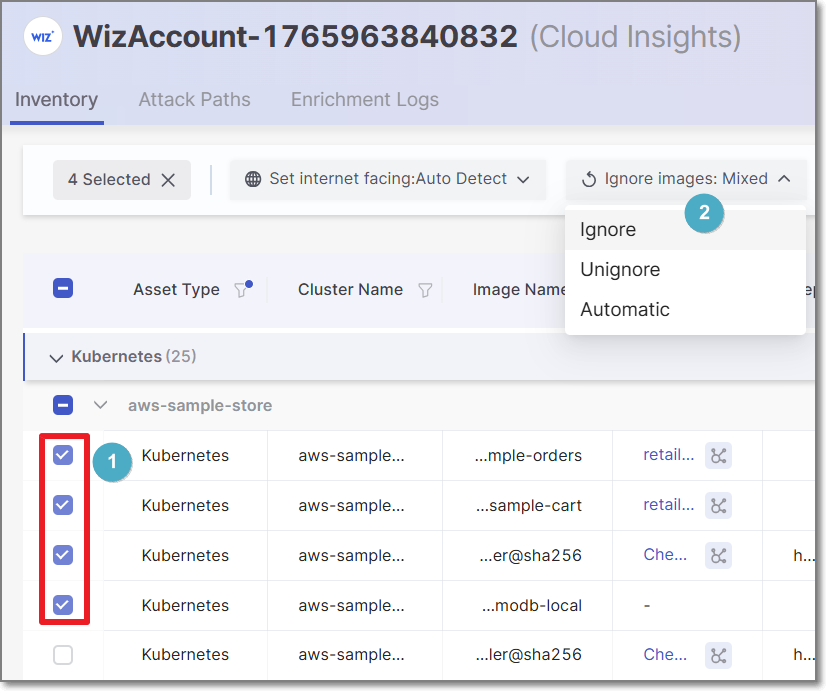
Task: Uncheck the sample-orders row checkbox
Action: pos(63,456)
